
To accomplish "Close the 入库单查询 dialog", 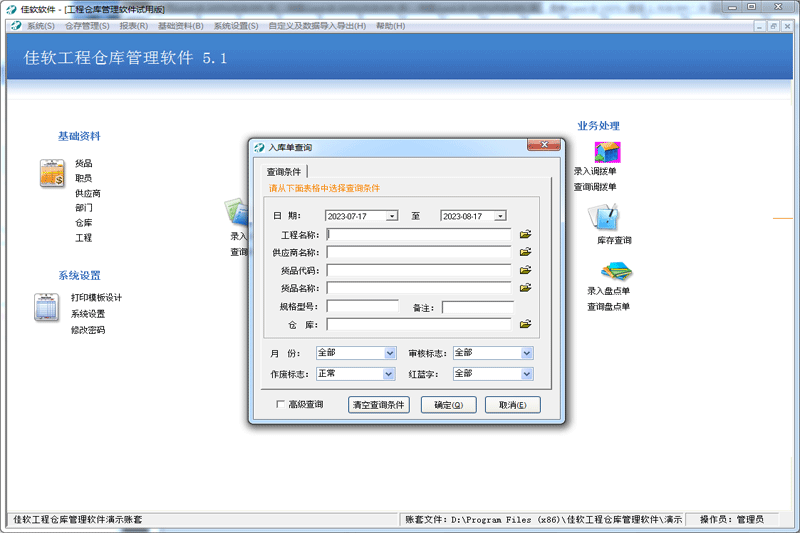I will pos(544,145).
